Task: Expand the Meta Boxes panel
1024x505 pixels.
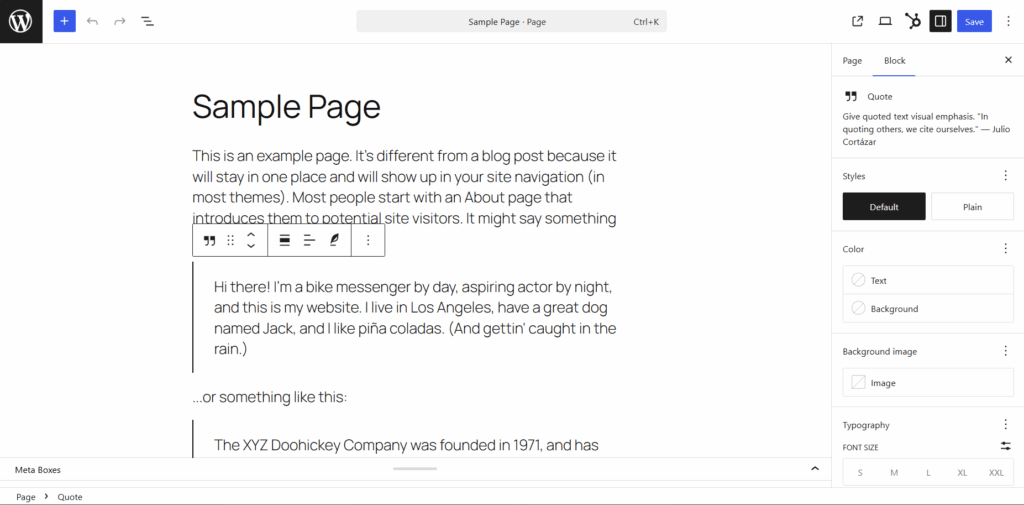Action: (814, 469)
